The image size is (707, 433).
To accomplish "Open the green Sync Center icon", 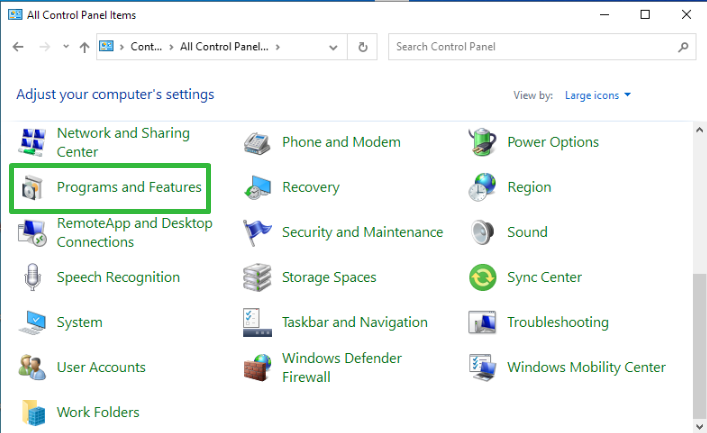I will point(482,277).
